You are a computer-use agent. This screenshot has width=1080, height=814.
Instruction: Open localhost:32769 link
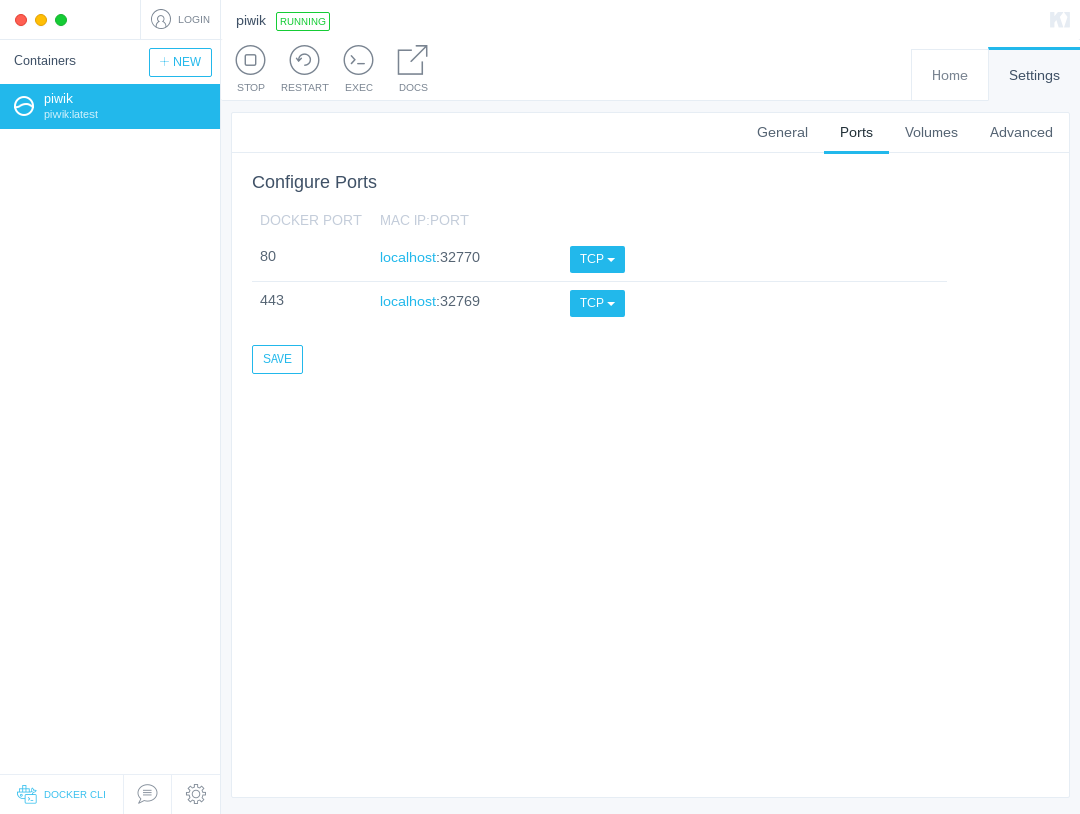tap(430, 302)
